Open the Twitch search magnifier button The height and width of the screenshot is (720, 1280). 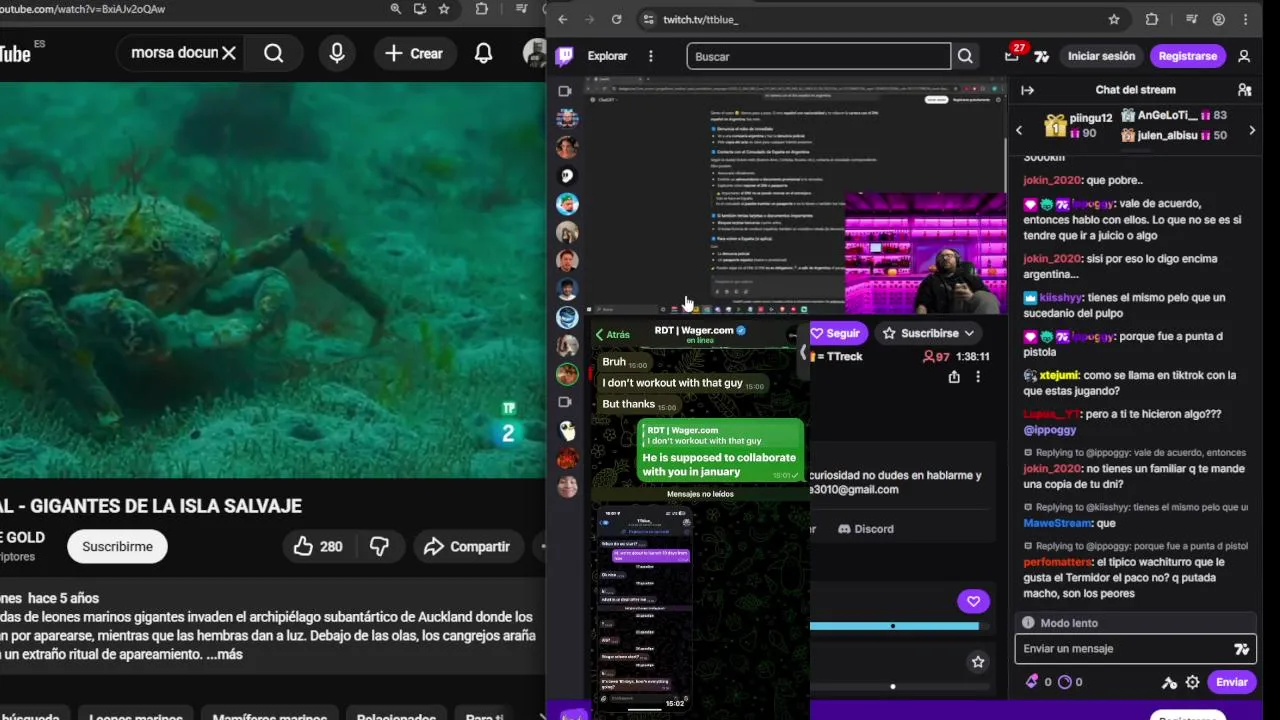click(x=965, y=56)
